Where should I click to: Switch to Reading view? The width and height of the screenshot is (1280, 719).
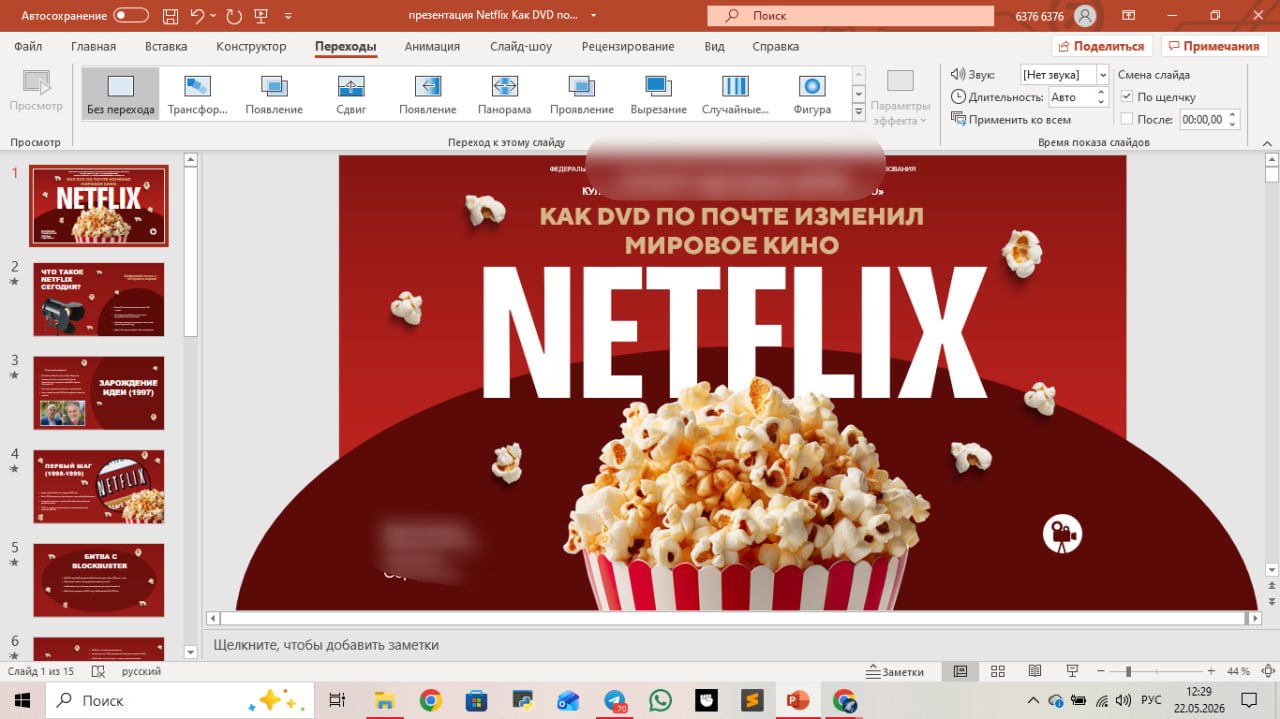pos(1035,671)
